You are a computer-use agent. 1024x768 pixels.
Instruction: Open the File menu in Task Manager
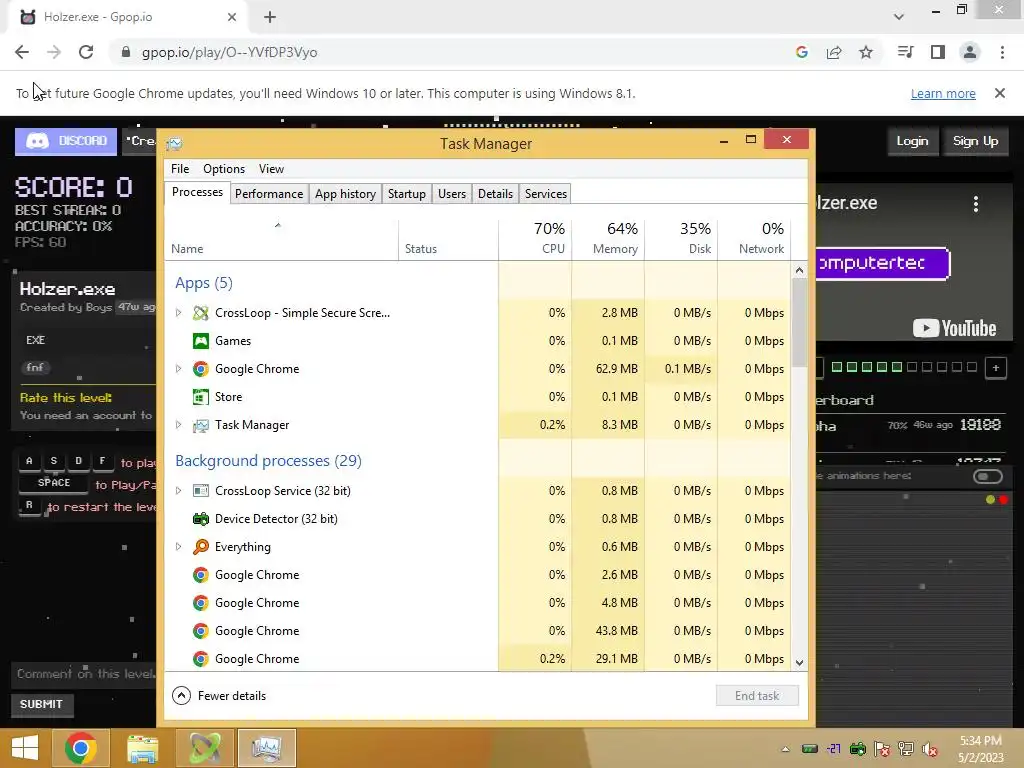pos(180,169)
